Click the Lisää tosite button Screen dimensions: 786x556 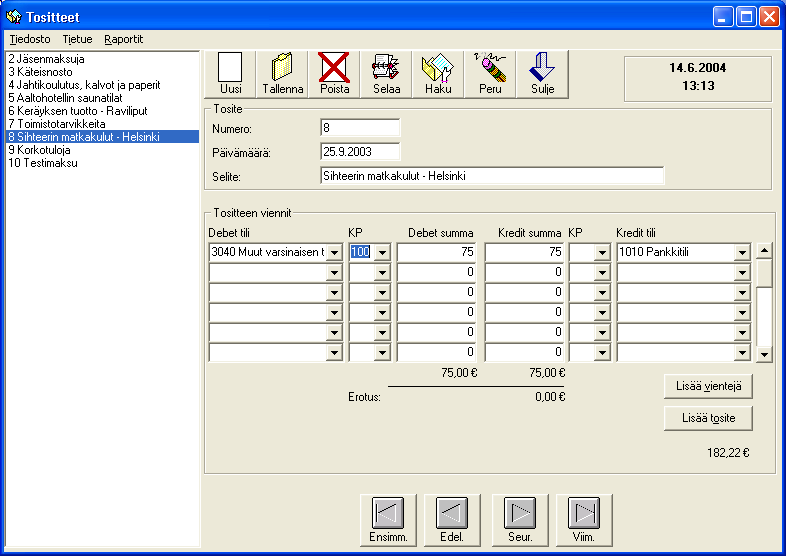click(x=708, y=418)
